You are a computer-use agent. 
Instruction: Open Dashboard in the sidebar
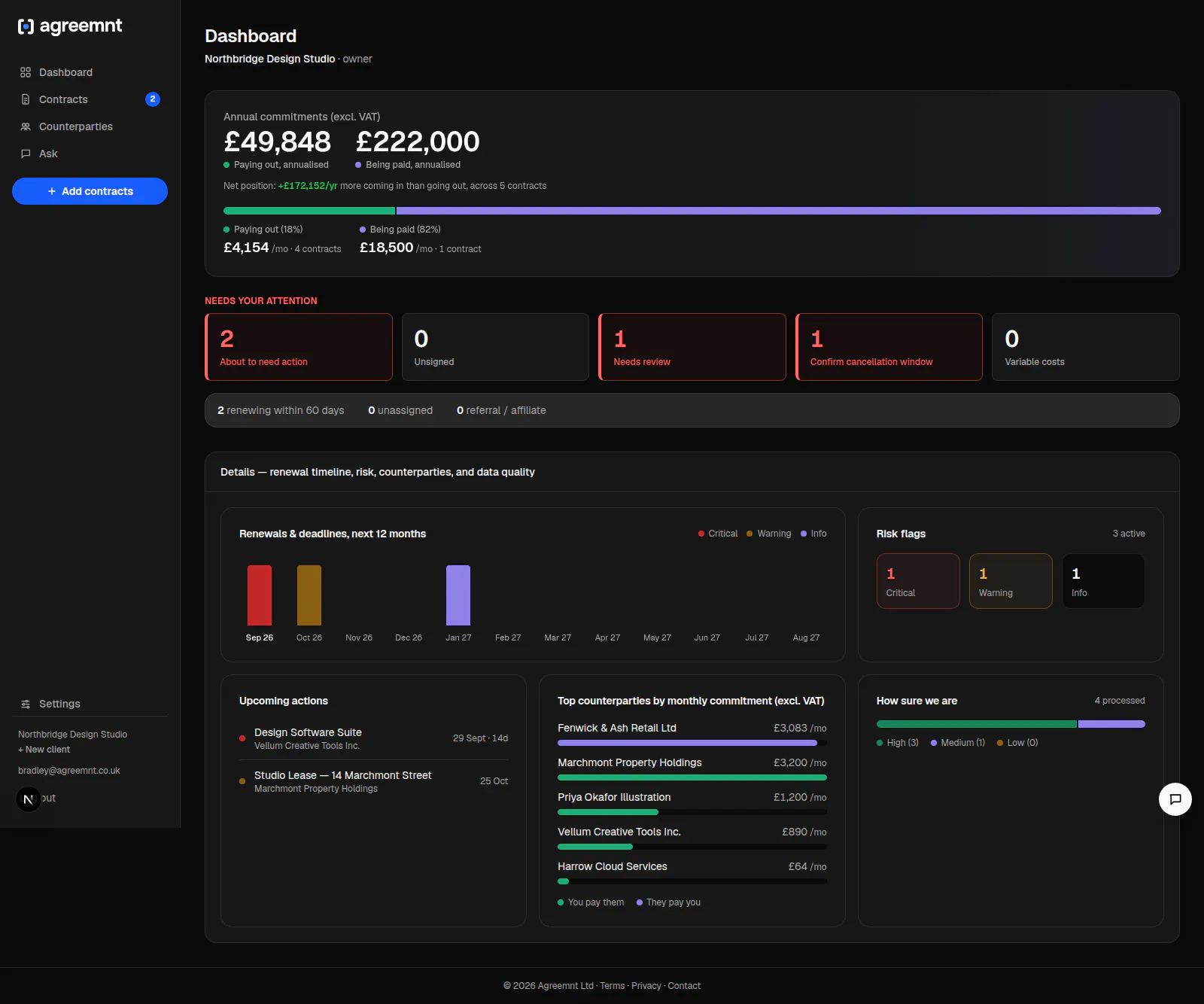tap(90, 72)
